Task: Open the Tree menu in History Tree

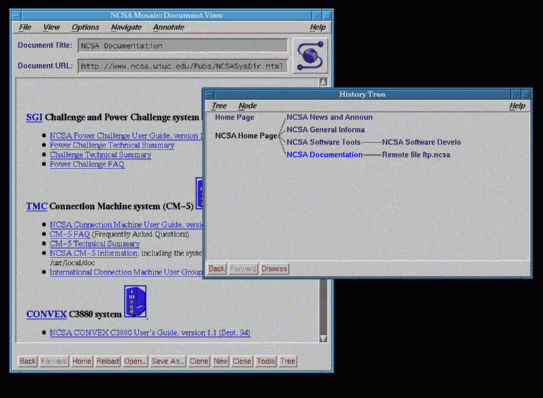Action: pos(219,106)
